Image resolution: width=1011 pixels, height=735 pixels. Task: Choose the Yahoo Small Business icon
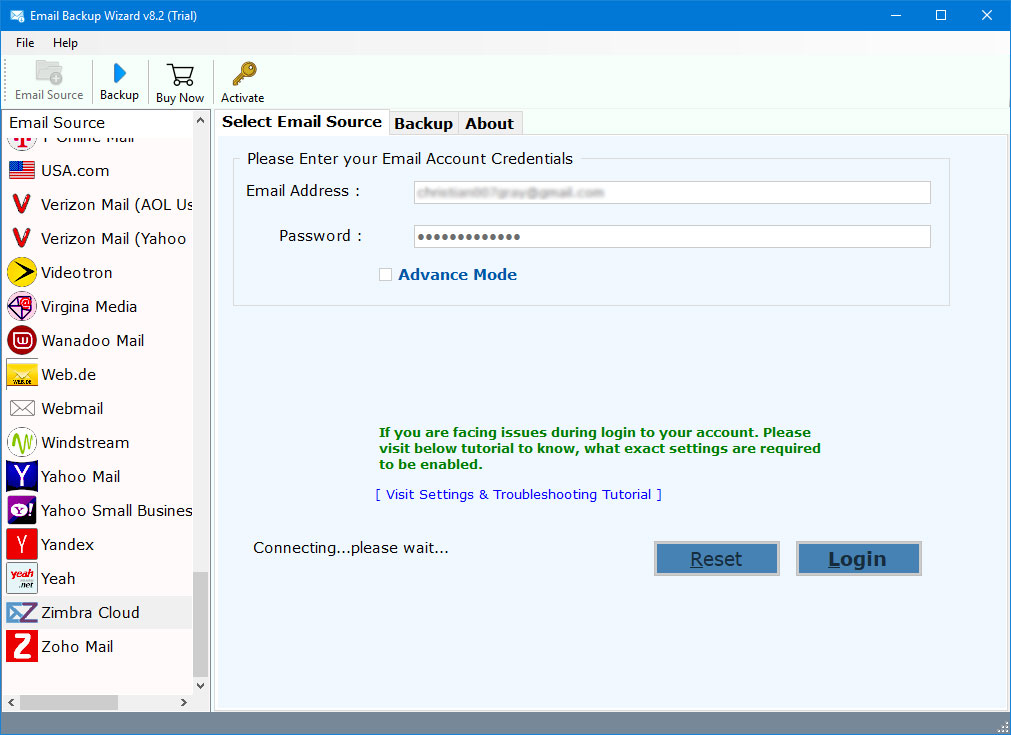[x=22, y=511]
